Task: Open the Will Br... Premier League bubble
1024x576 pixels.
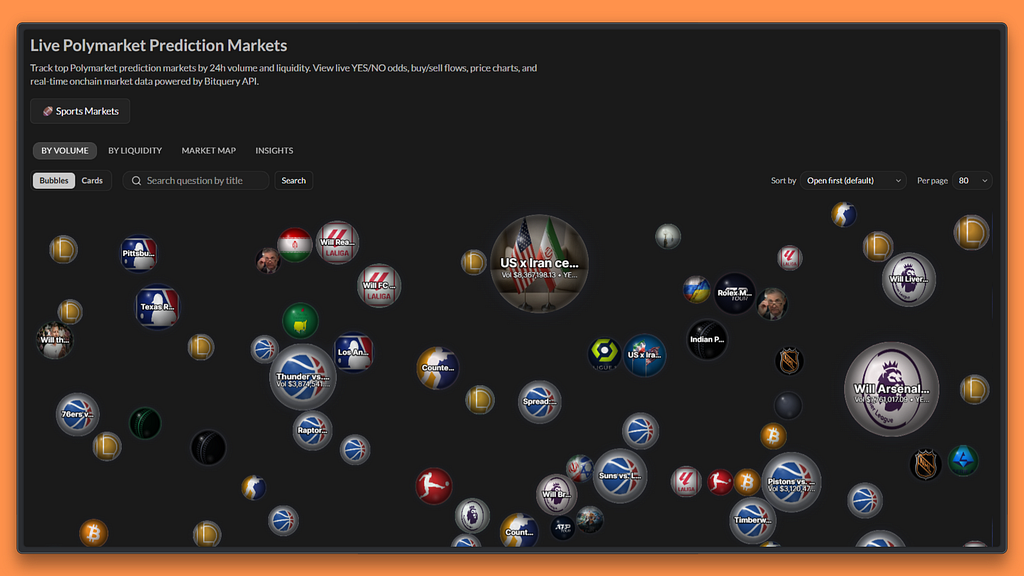Action: click(x=556, y=494)
